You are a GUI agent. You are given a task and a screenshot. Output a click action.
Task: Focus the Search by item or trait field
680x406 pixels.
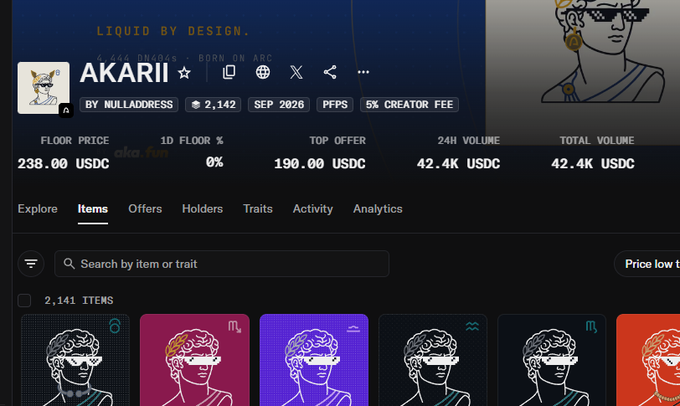[x=222, y=264]
